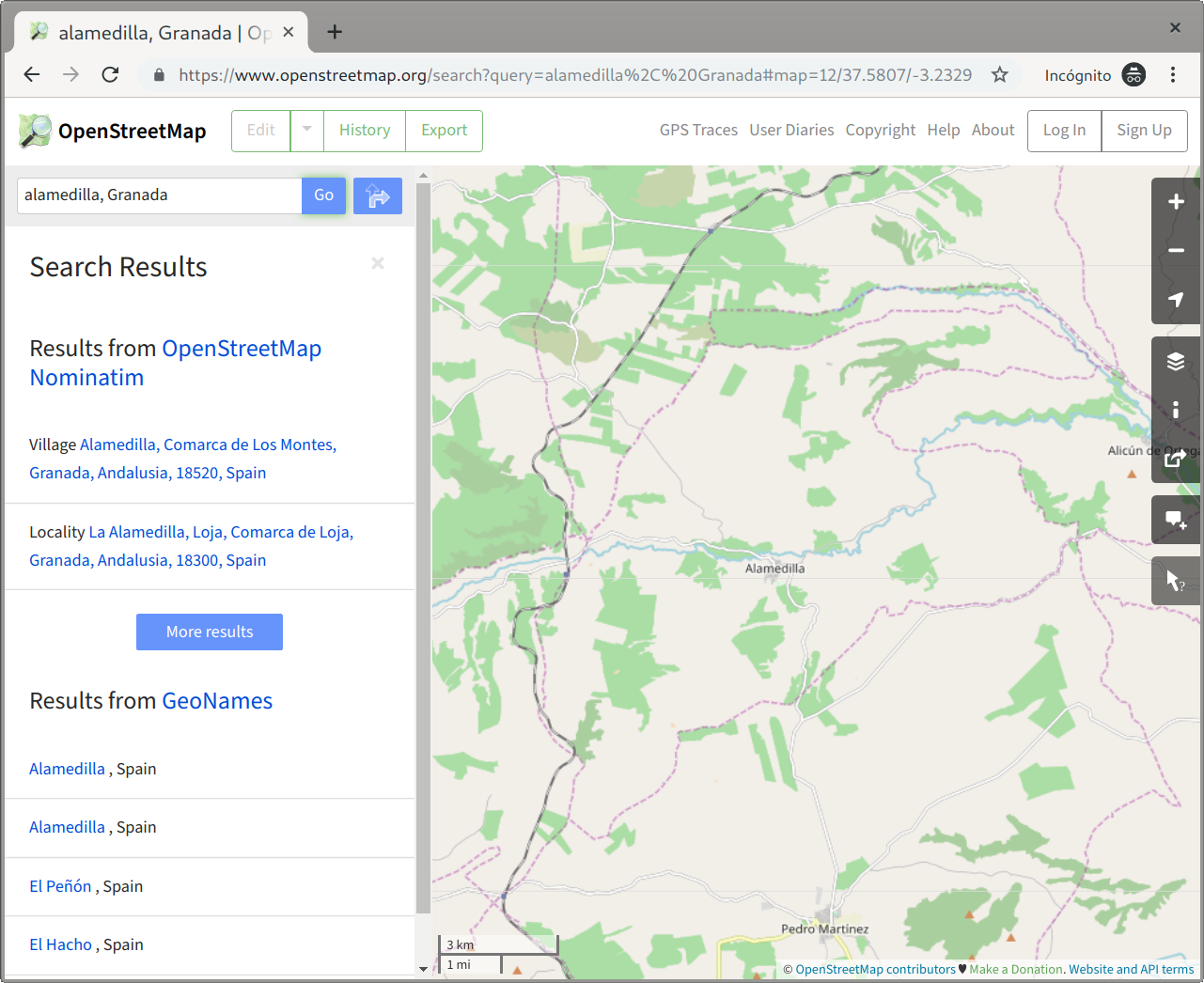Open the Share map panel

pyautogui.click(x=1176, y=459)
